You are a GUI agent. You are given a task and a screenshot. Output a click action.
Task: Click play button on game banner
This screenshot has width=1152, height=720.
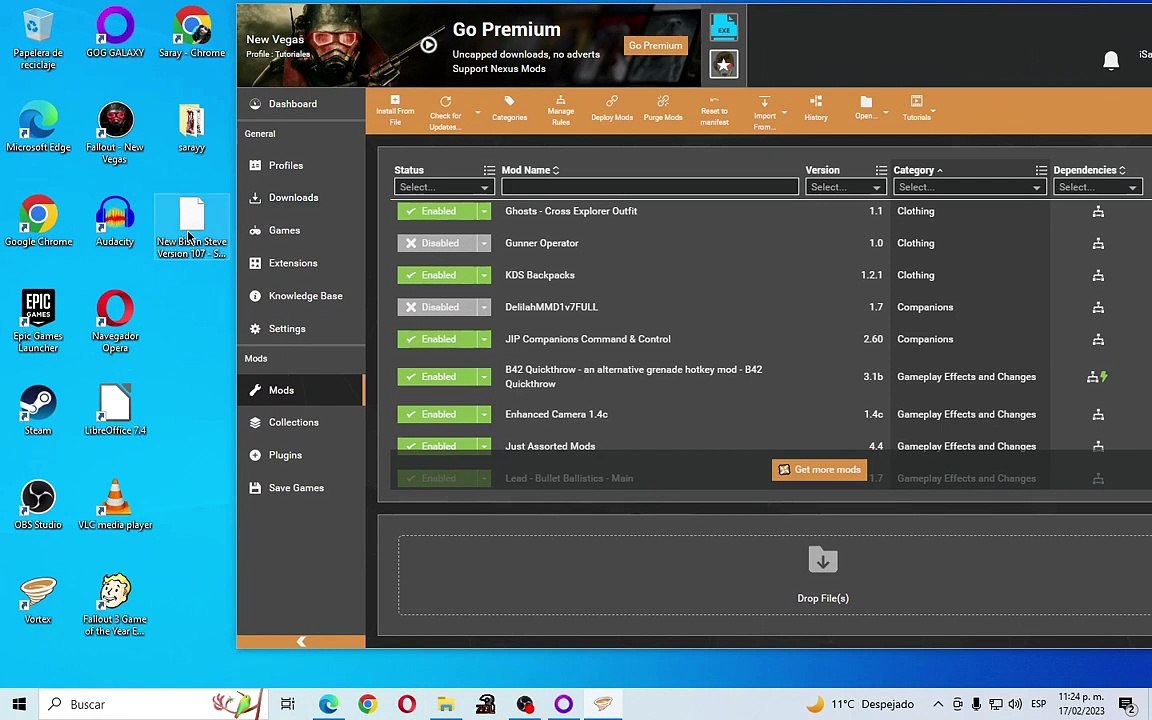pyautogui.click(x=429, y=45)
